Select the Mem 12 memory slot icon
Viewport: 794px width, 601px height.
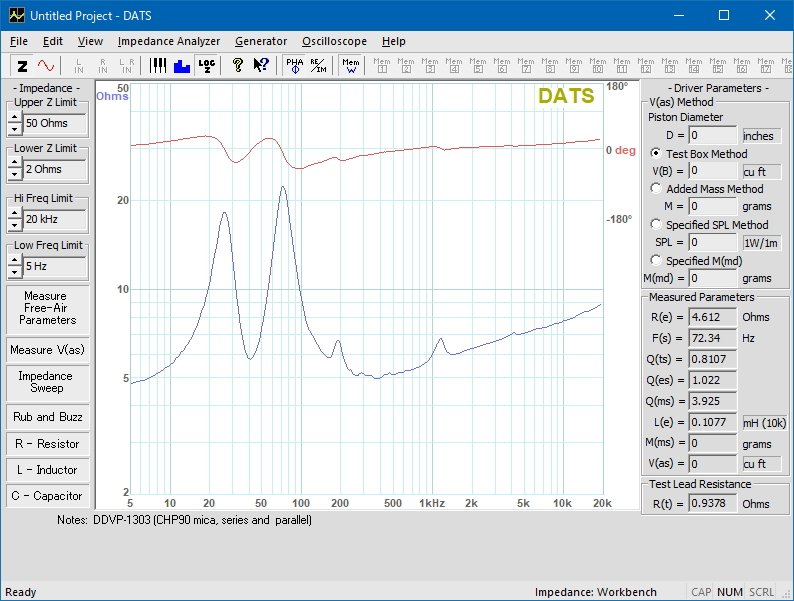(x=645, y=66)
